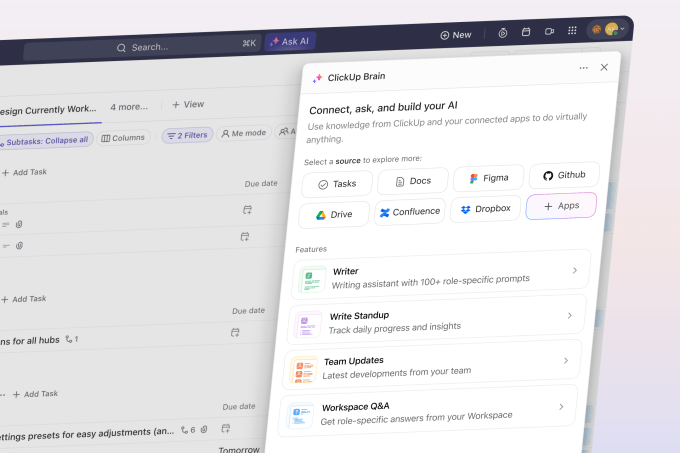Toggle Me mode filter
This screenshot has height=453, width=680.
tap(243, 133)
